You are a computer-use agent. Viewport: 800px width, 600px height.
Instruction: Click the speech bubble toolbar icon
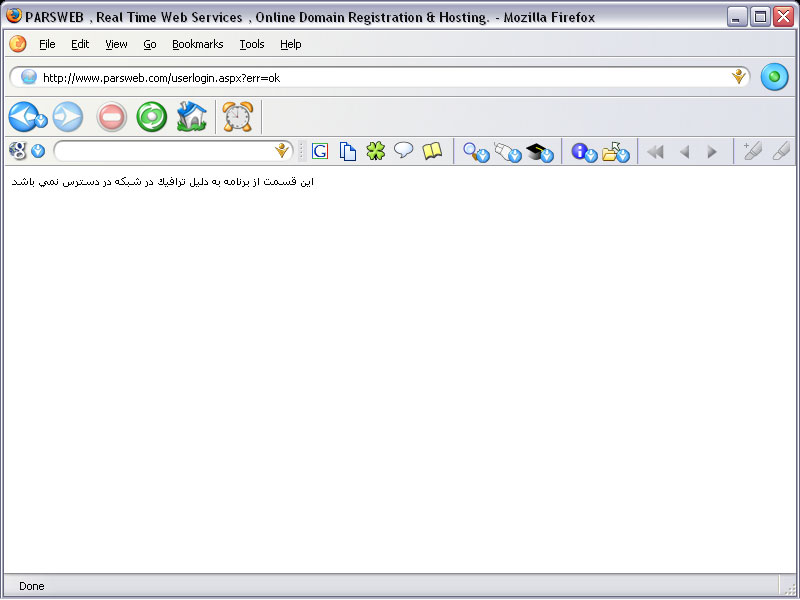403,151
